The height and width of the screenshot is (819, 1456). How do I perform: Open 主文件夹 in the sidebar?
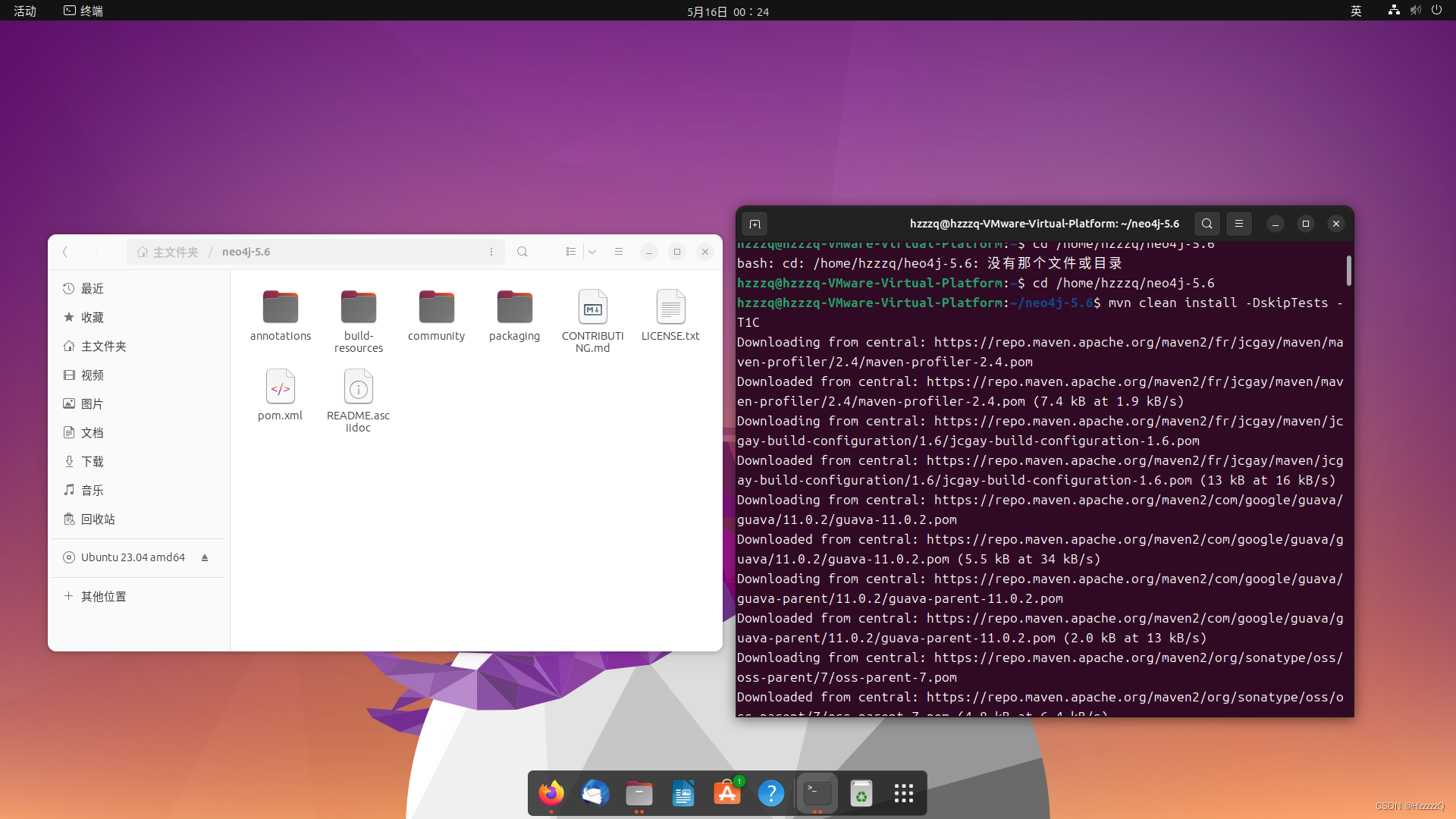[139, 347]
